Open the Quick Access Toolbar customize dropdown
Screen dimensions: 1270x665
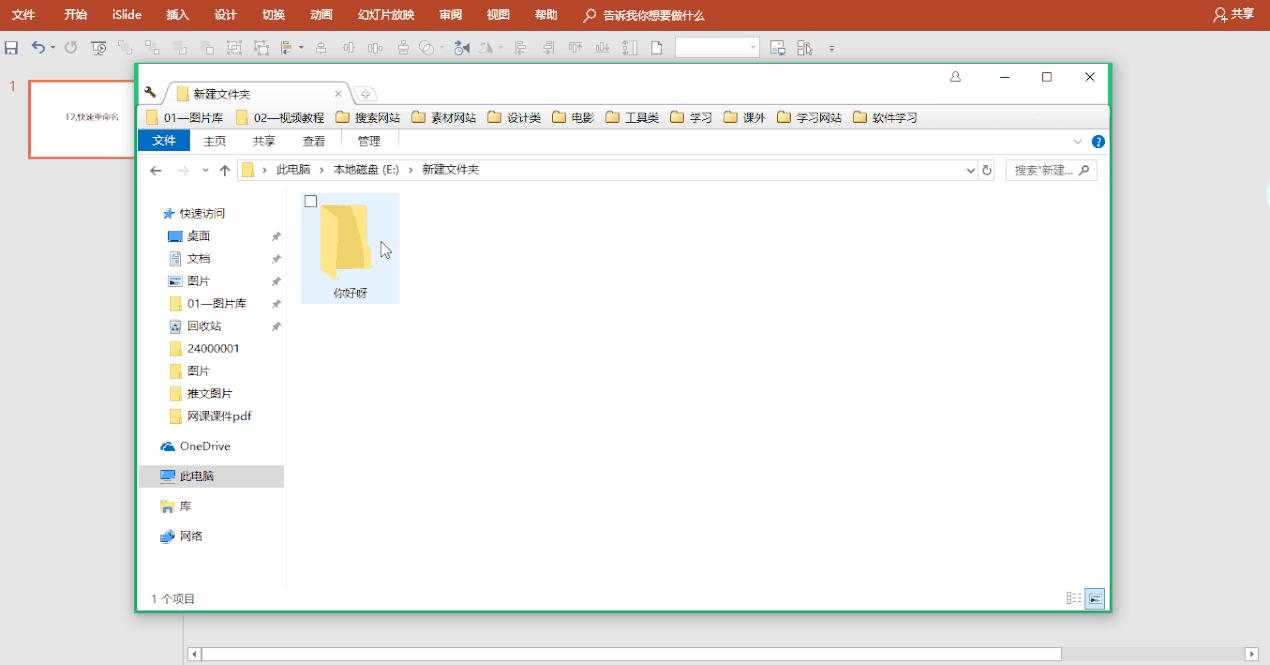[831, 47]
